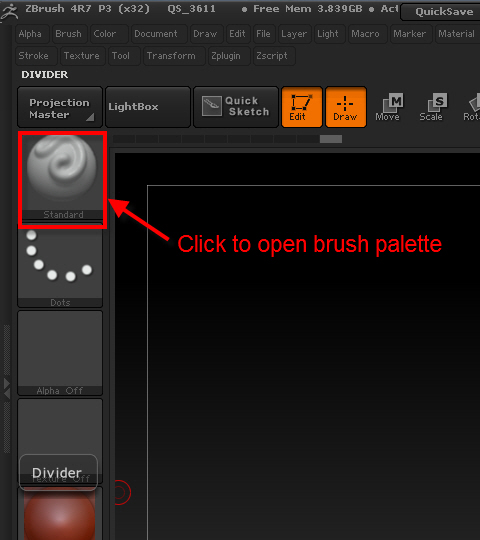Start Quick Sketch mode

(x=236, y=107)
